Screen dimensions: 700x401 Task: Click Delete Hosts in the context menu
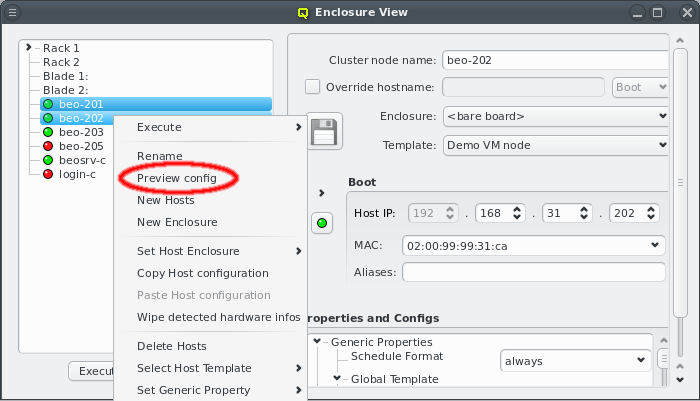pyautogui.click(x=172, y=346)
